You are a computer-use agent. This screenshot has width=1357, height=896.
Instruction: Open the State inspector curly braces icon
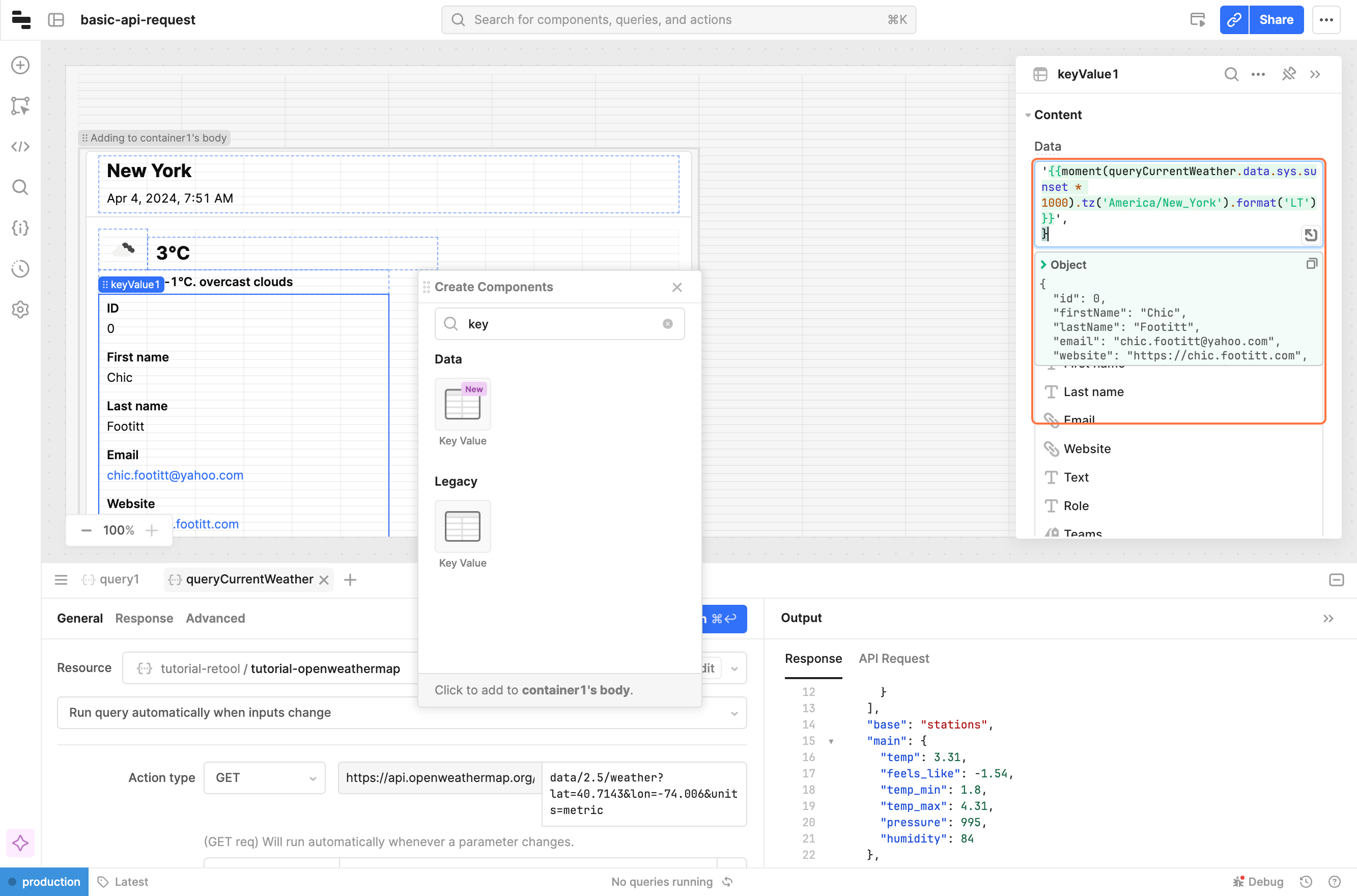point(20,228)
